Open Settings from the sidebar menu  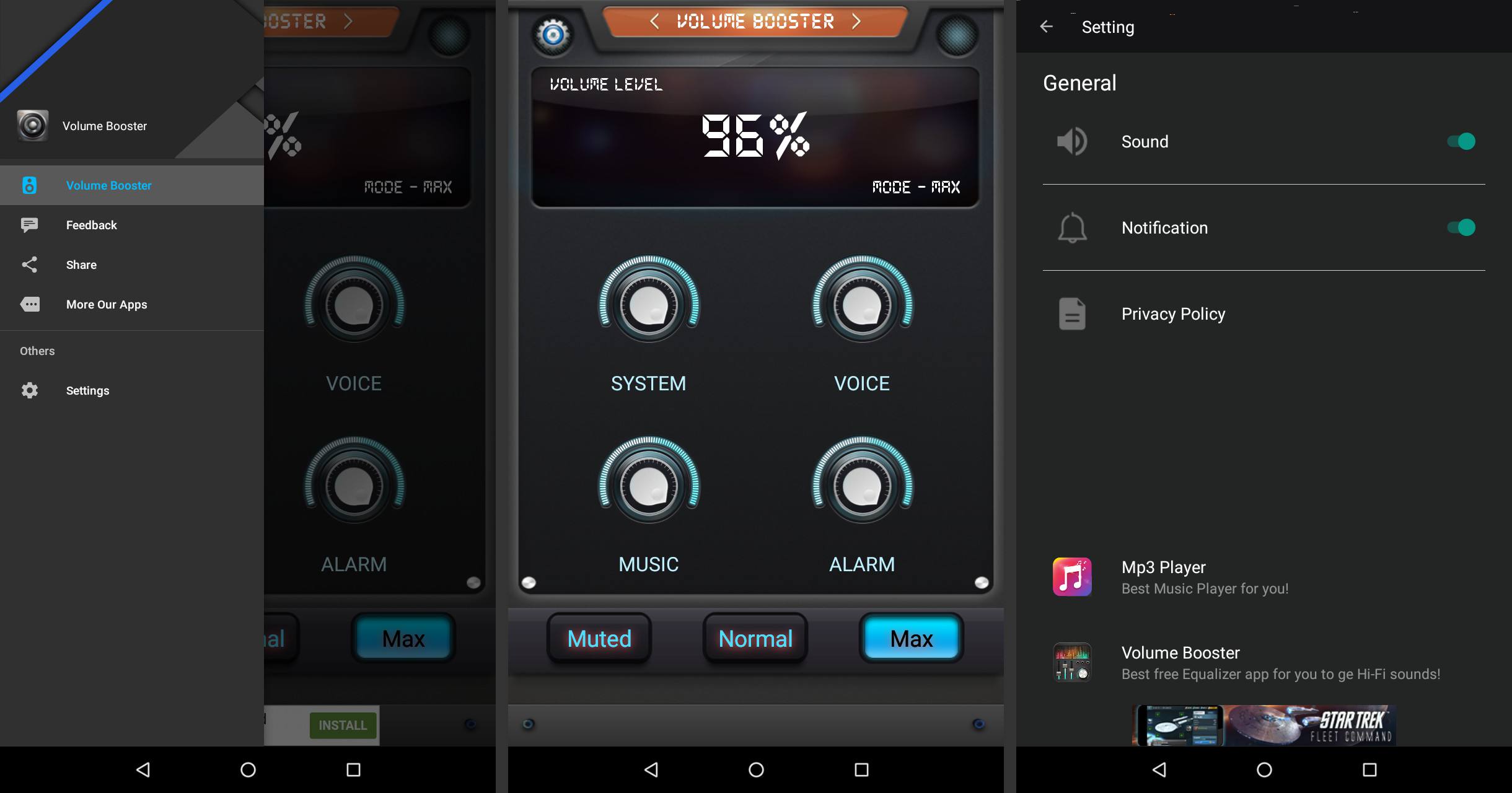[88, 389]
